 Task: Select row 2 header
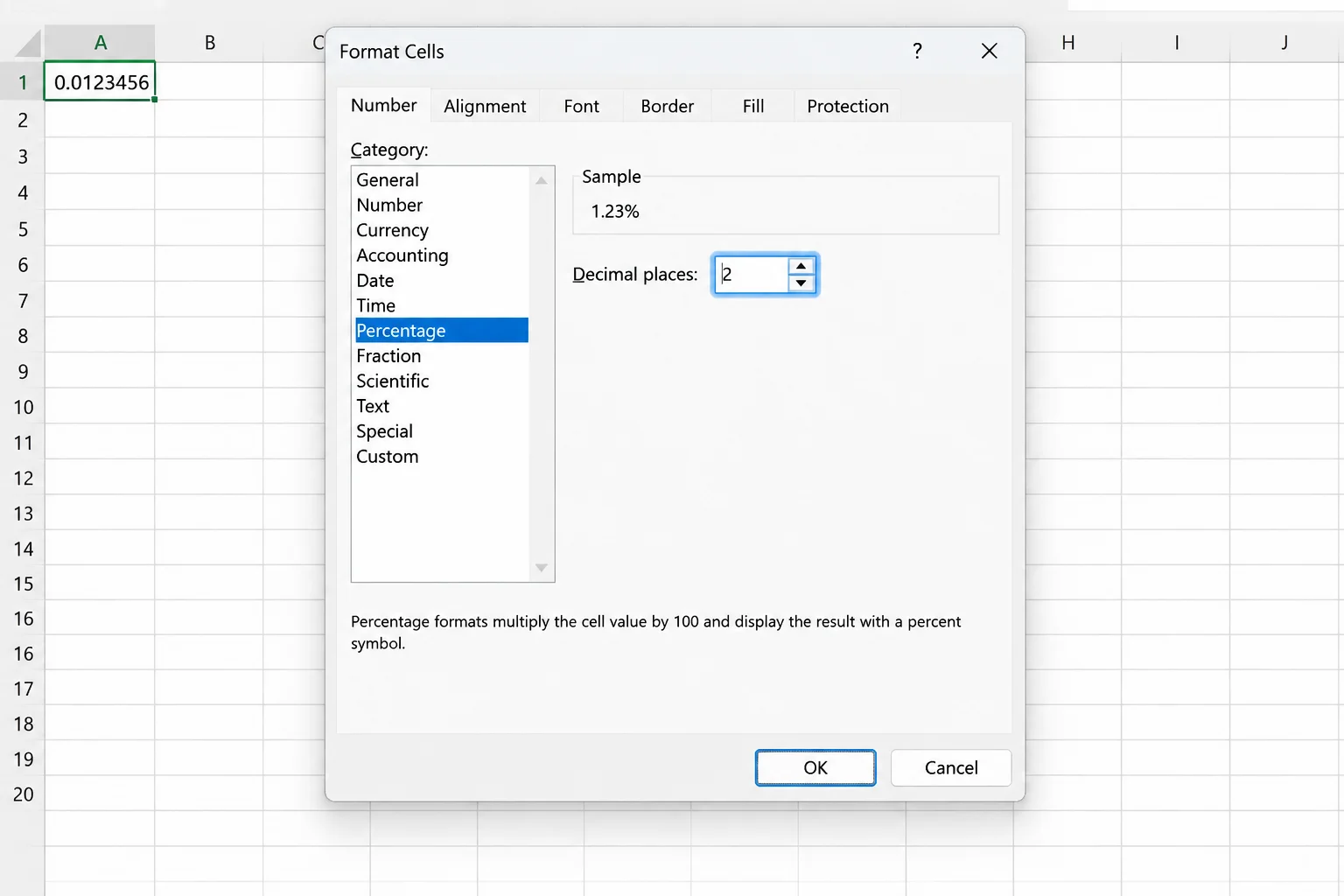(23, 120)
